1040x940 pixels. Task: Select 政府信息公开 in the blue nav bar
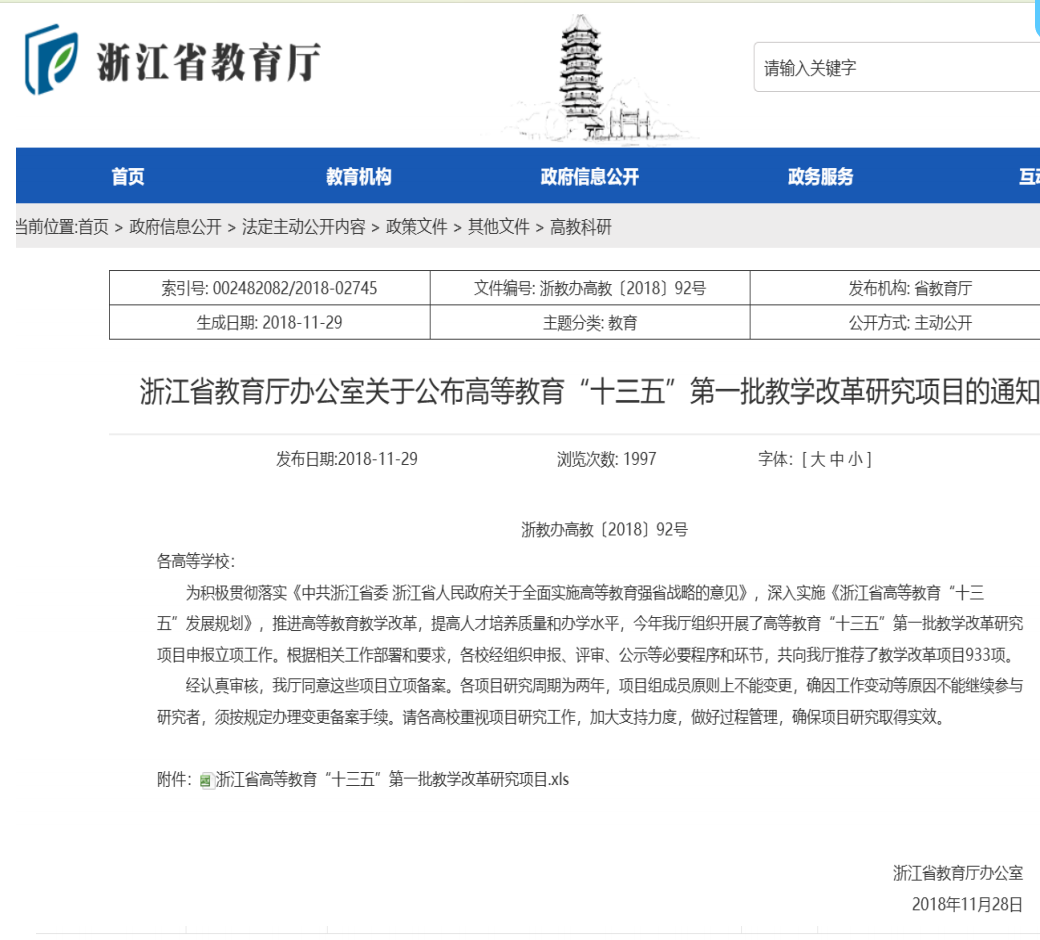(x=589, y=177)
